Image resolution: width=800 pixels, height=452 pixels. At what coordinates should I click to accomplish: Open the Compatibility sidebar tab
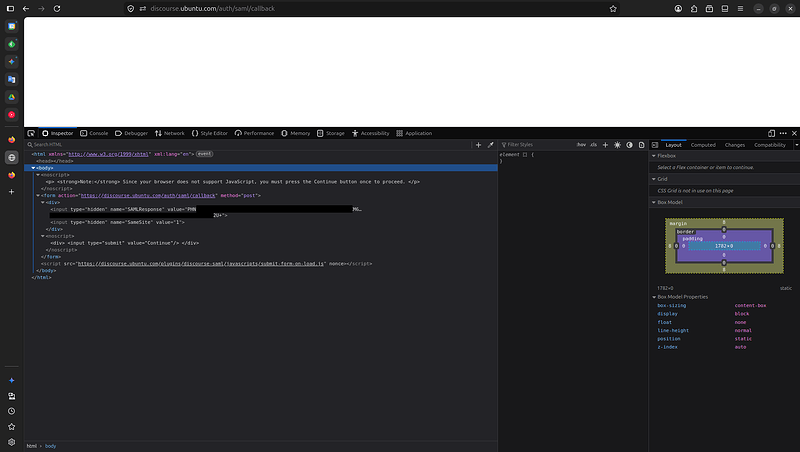(x=770, y=145)
